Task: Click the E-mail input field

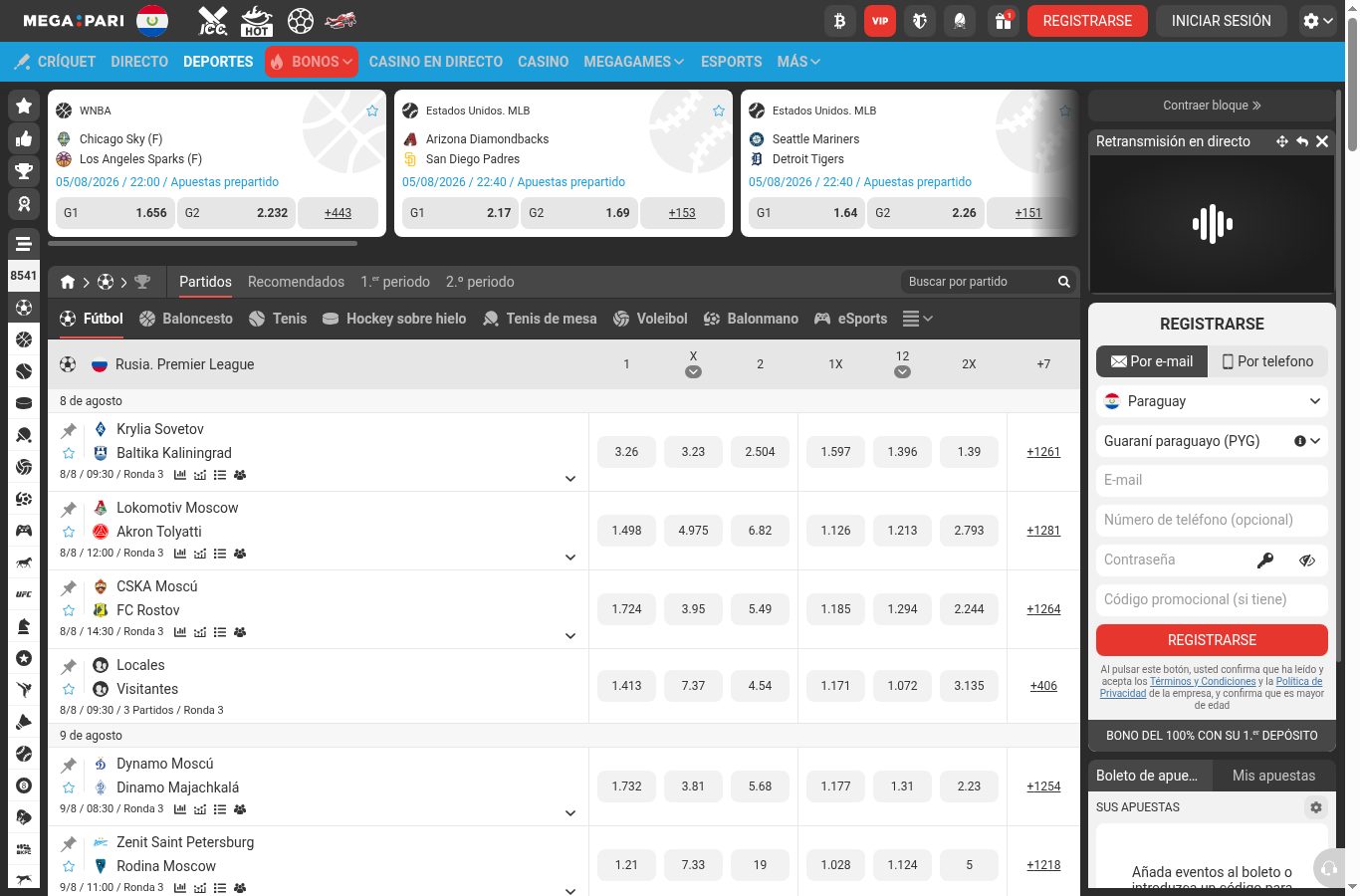Action: pos(1212,481)
